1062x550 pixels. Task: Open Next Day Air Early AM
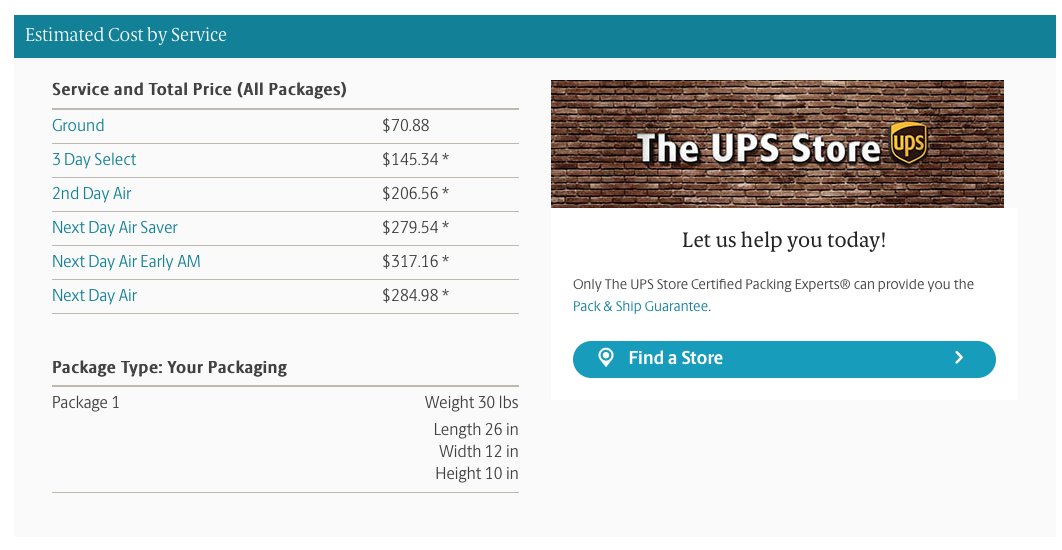126,261
